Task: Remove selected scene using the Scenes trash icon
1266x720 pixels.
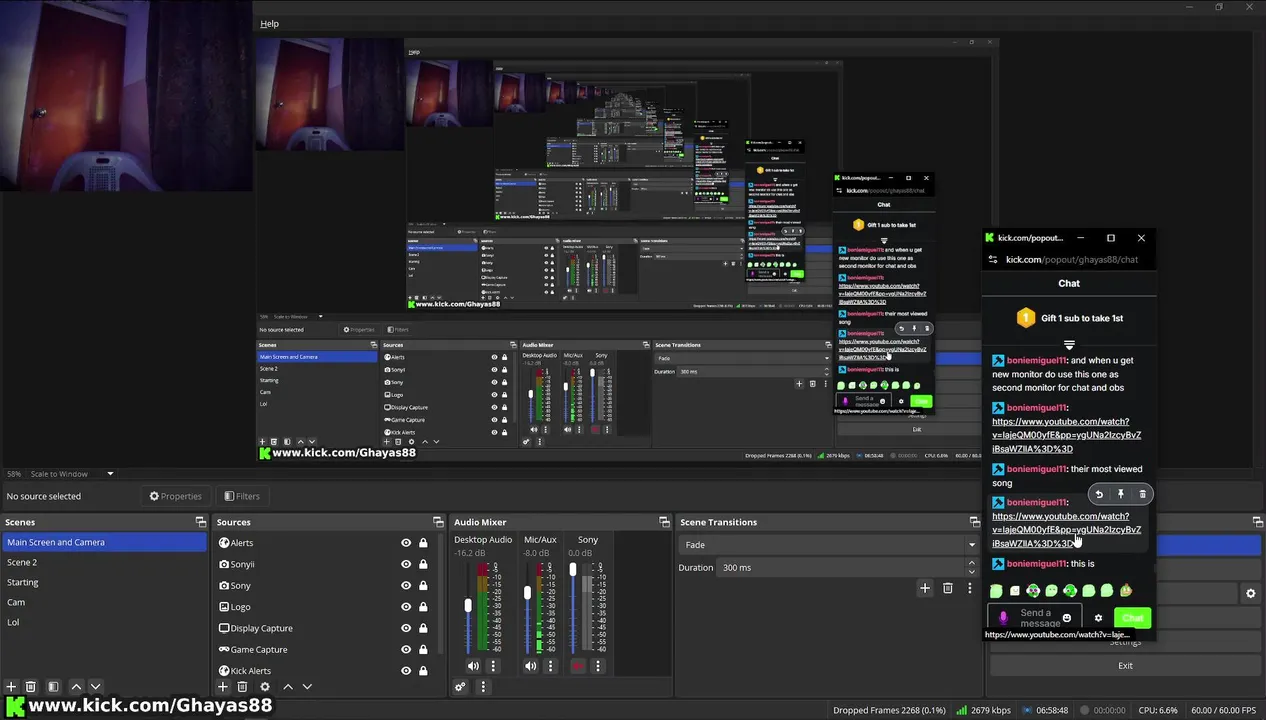Action: [x=31, y=687]
